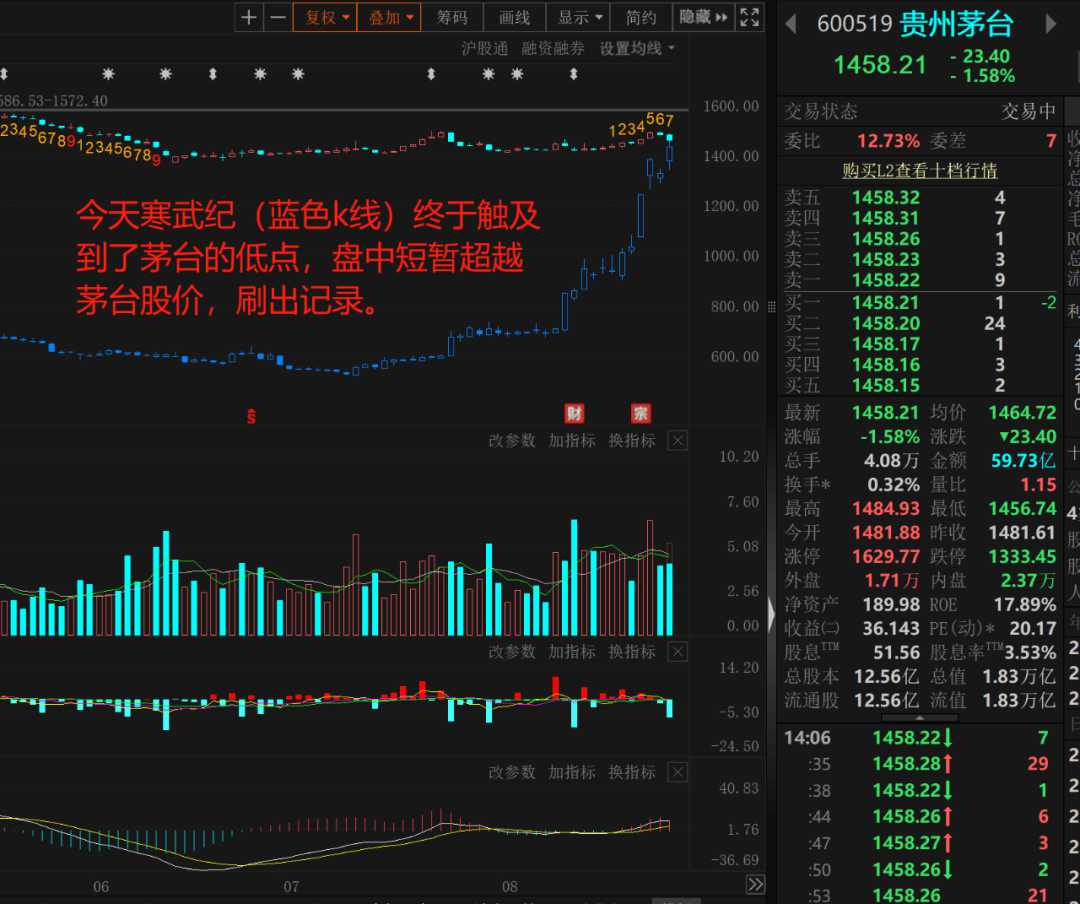Click 换指标 on second indicator panel
Screen dimensions: 1080x904
tap(632, 652)
